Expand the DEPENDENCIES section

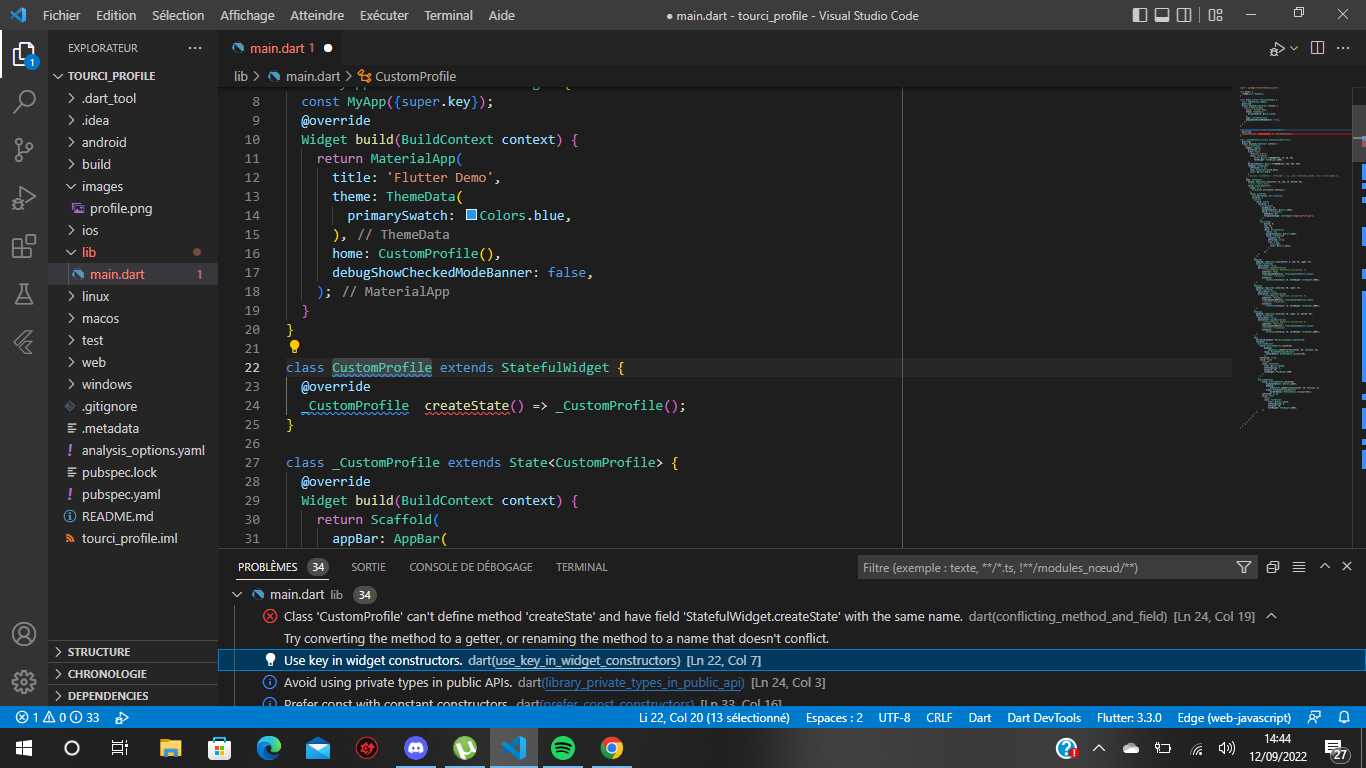[x=133, y=696]
